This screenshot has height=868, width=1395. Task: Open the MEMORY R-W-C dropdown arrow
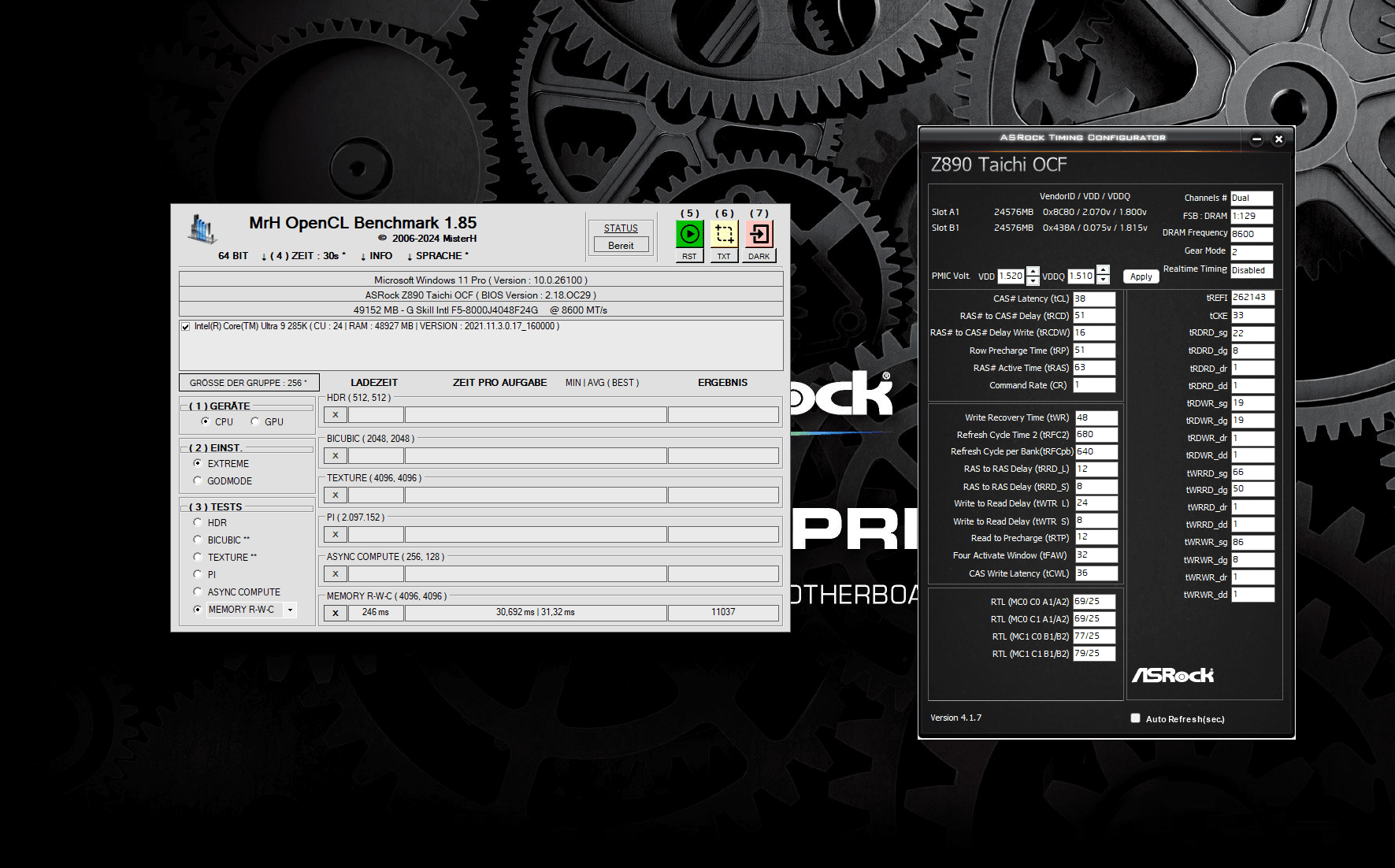click(290, 610)
